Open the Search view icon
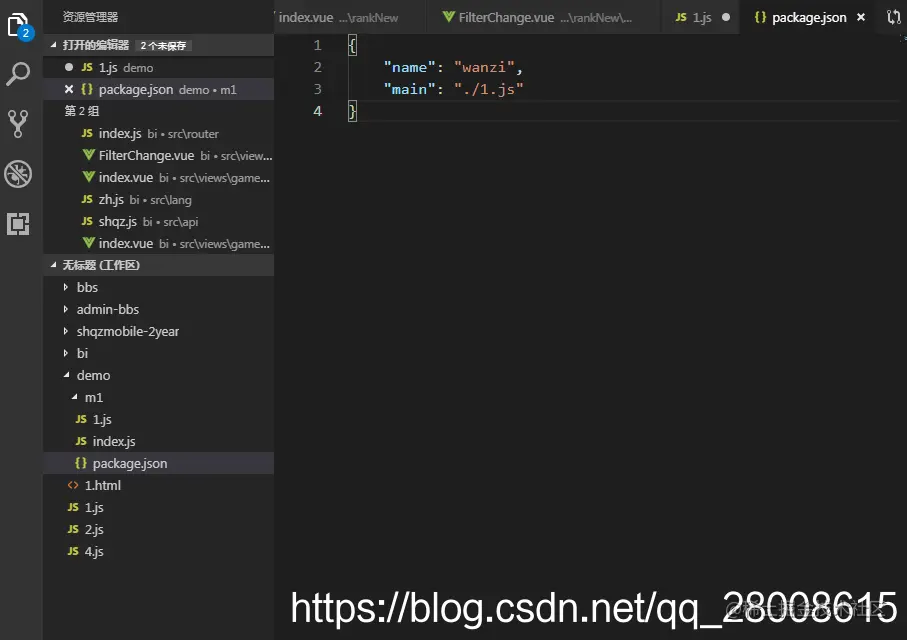Viewport: 907px width, 640px height. (18, 74)
